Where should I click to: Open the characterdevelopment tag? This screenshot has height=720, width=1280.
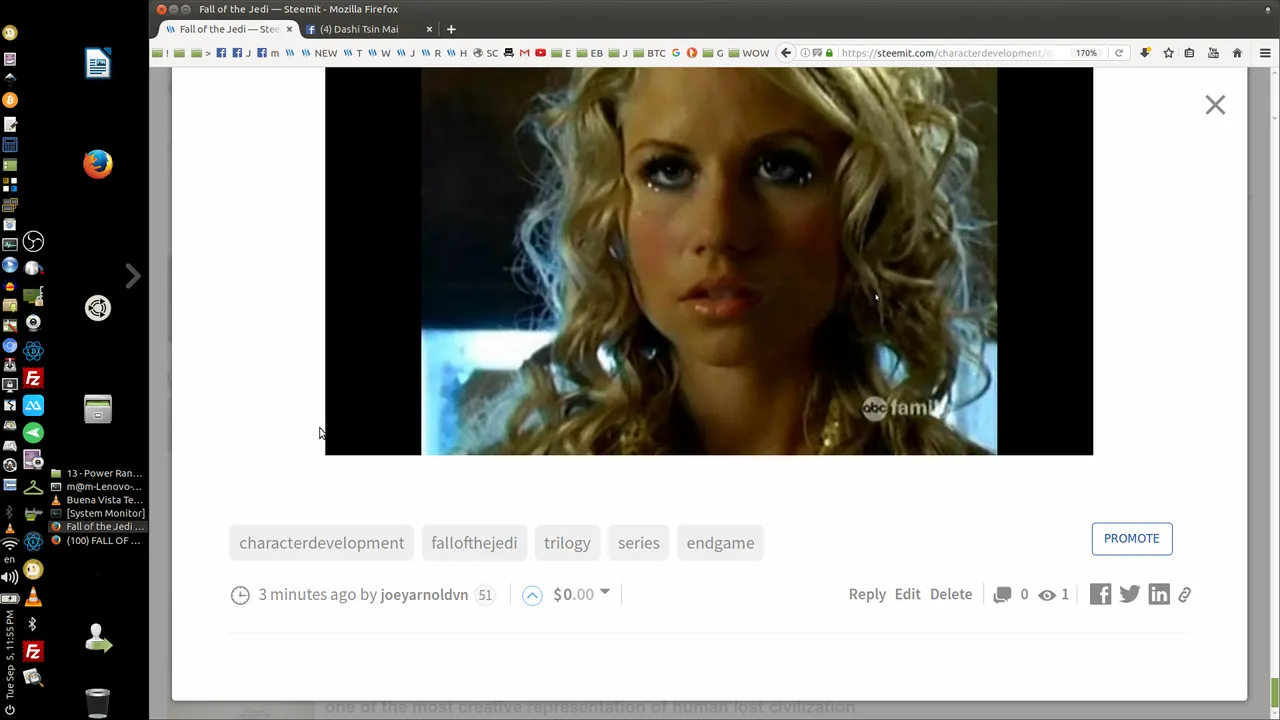point(322,543)
